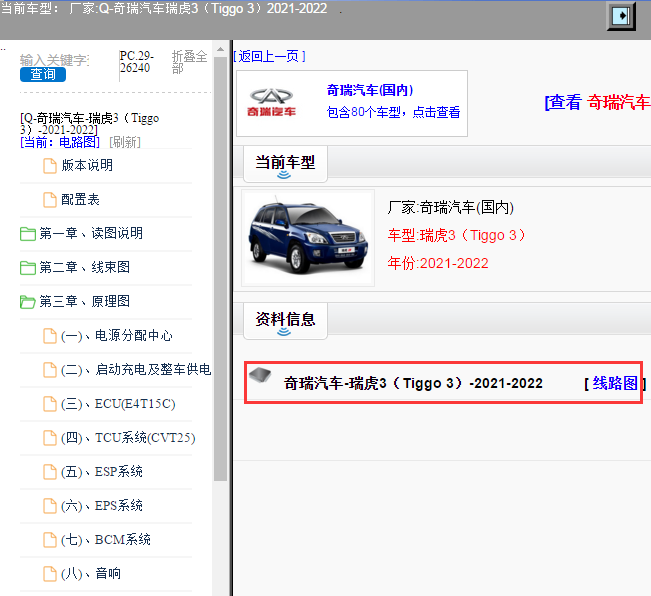Collapse all via 折叠全部 link

point(189,62)
